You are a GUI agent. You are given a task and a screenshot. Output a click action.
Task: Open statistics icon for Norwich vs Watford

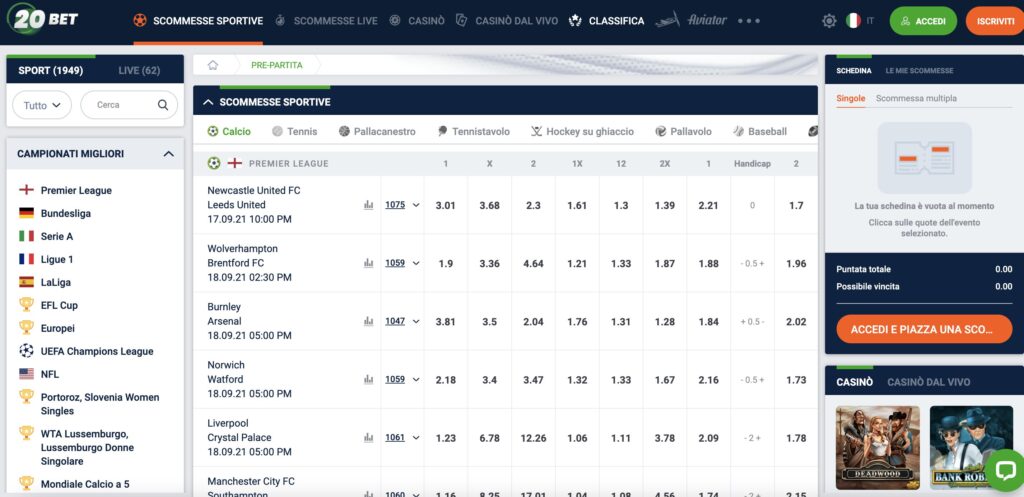tap(368, 379)
